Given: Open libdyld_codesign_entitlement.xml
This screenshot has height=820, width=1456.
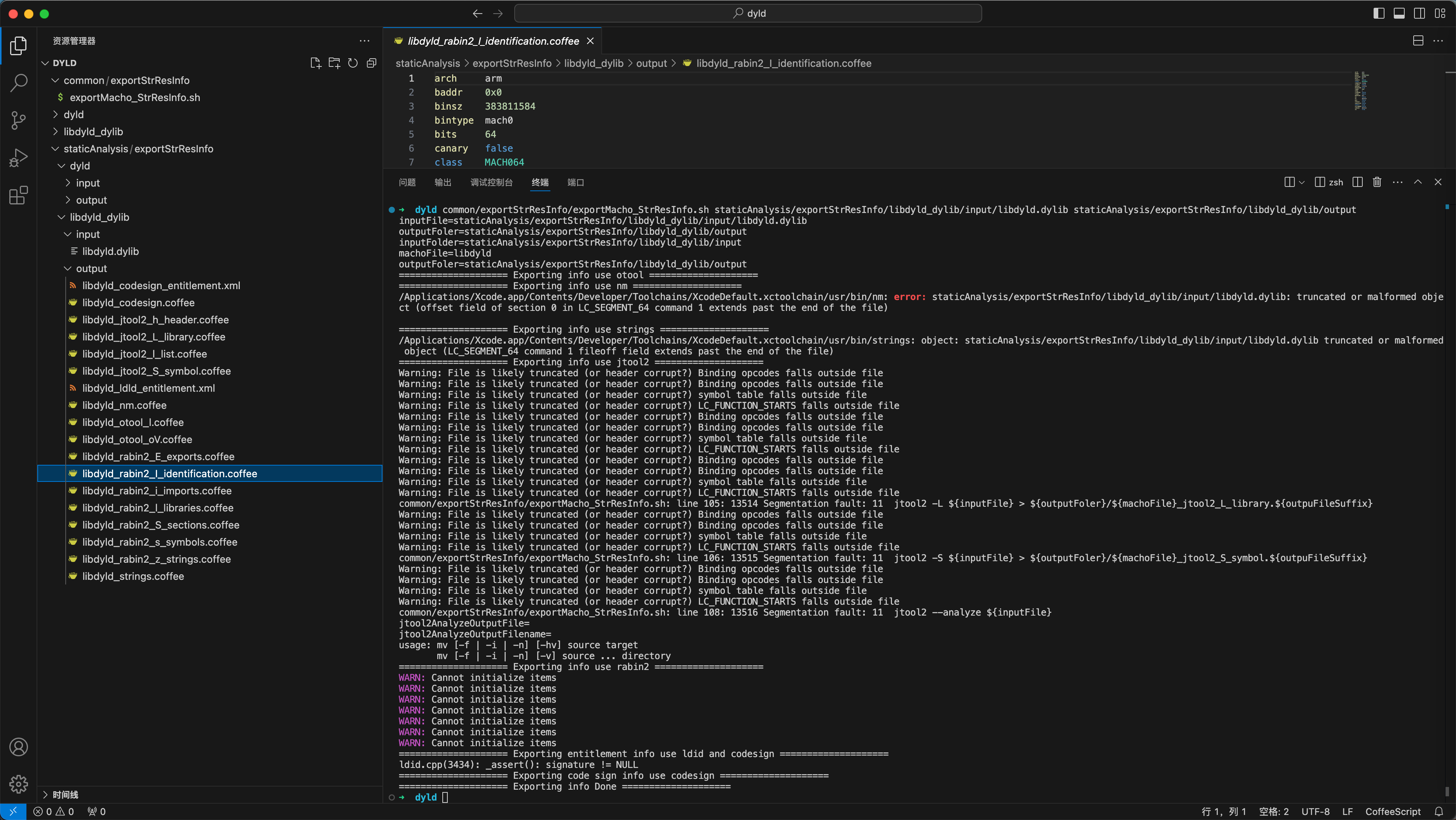Looking at the screenshot, I should (161, 285).
